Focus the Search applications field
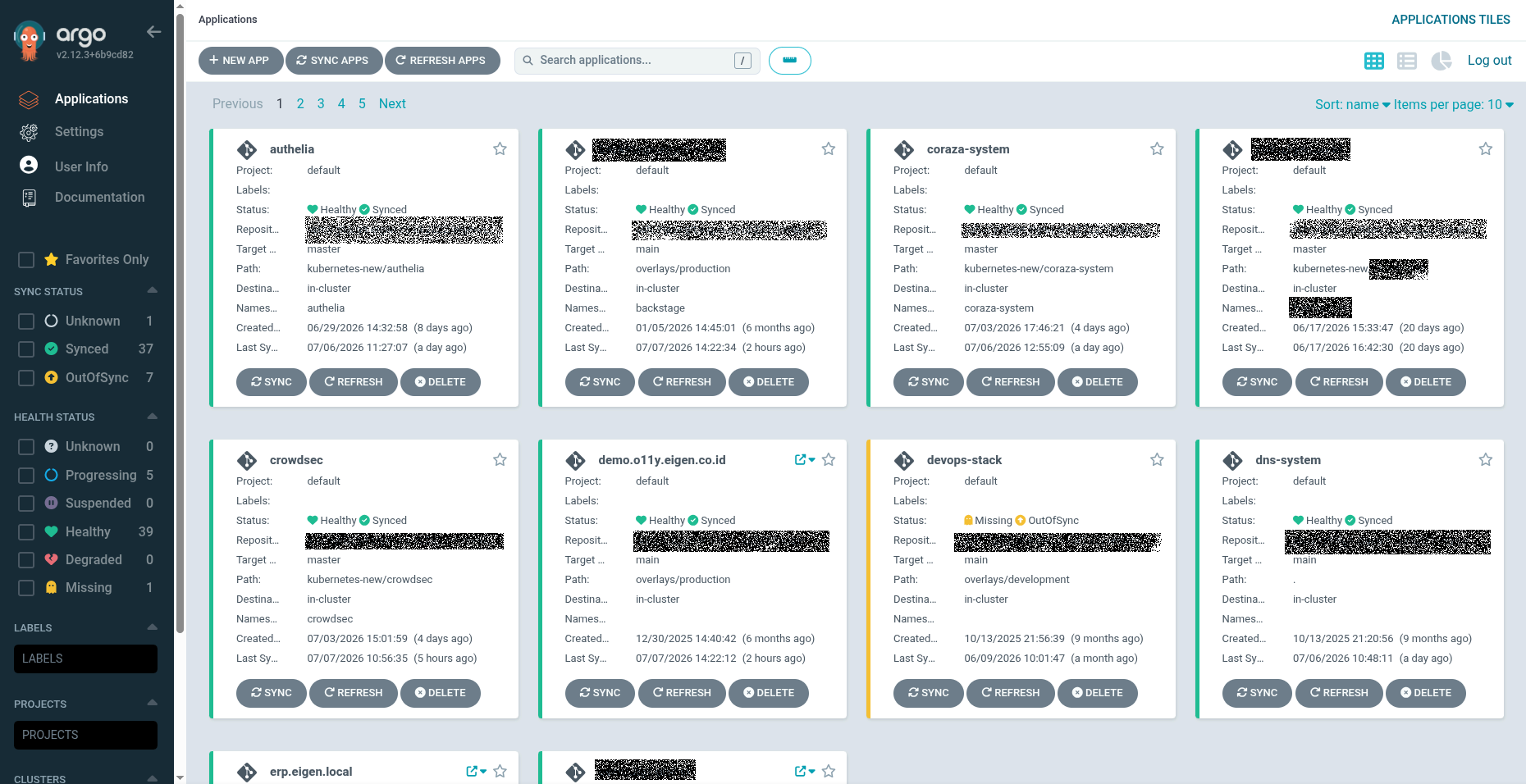 pos(637,61)
